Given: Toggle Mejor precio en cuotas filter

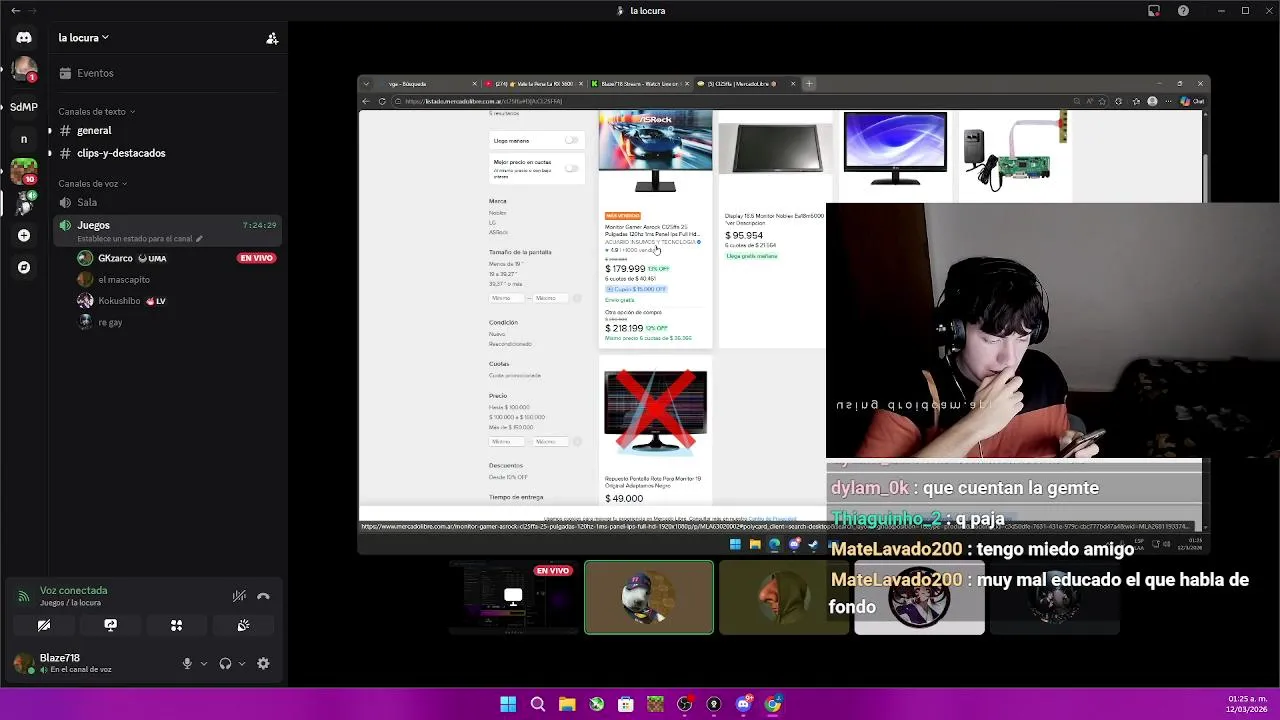Looking at the screenshot, I should pos(572,166).
